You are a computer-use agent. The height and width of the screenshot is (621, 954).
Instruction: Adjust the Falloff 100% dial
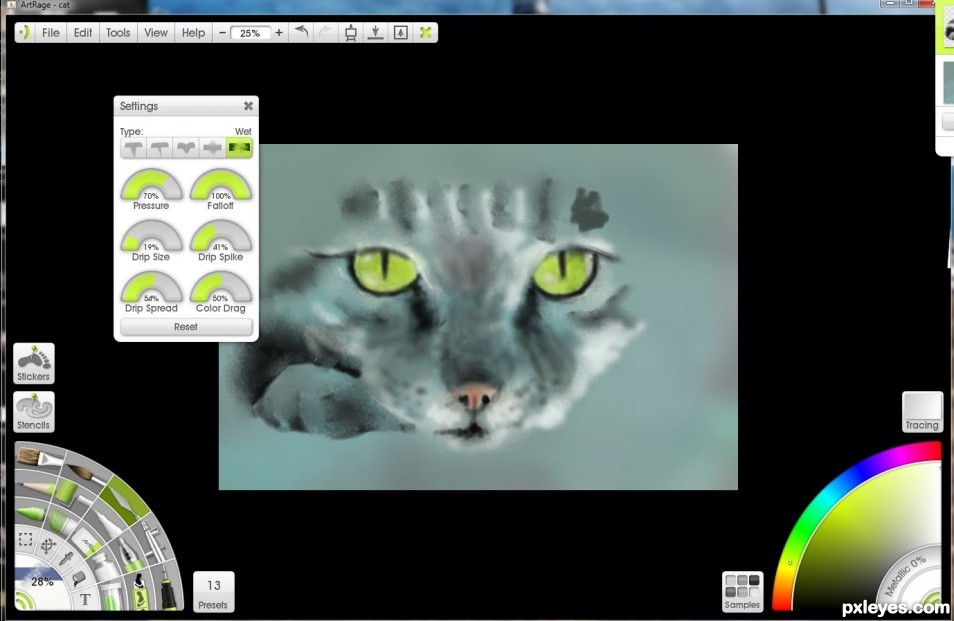(221, 185)
